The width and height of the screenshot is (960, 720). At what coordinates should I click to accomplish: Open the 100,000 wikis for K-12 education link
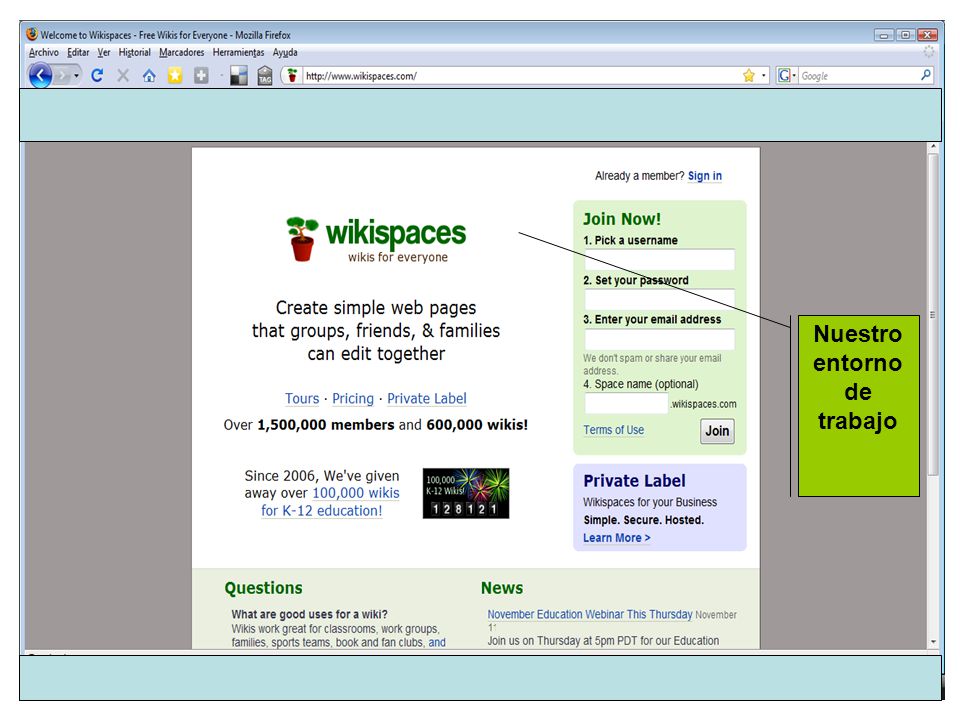point(331,501)
